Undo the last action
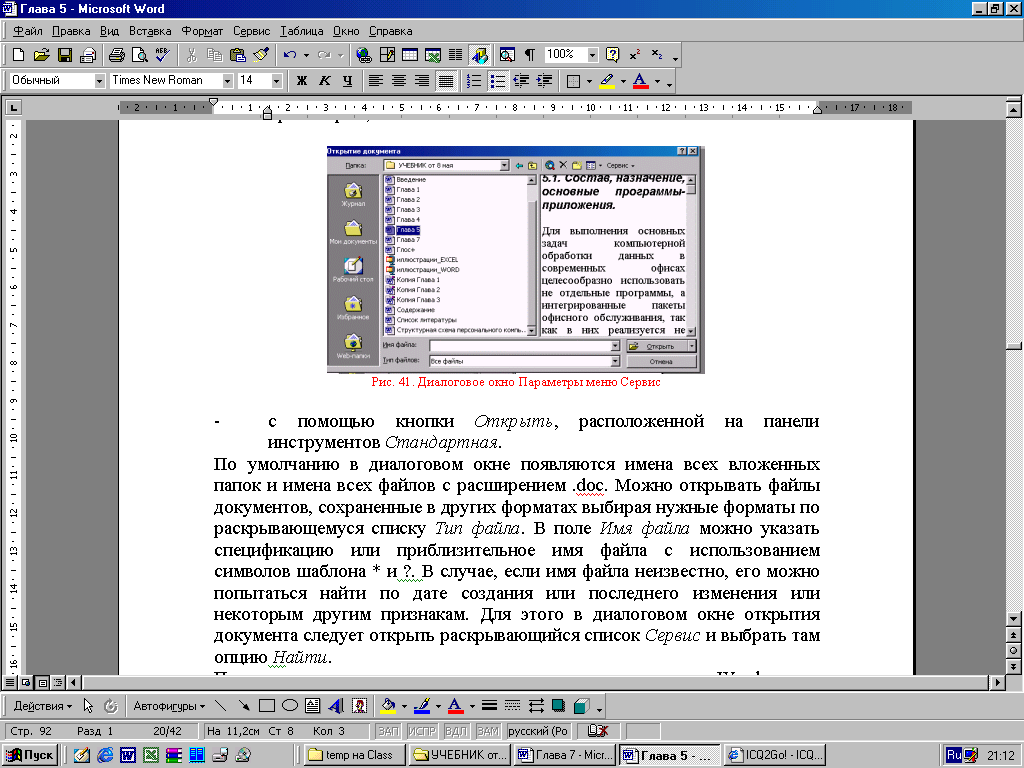Screen dimensions: 1024x768 (x=291, y=55)
